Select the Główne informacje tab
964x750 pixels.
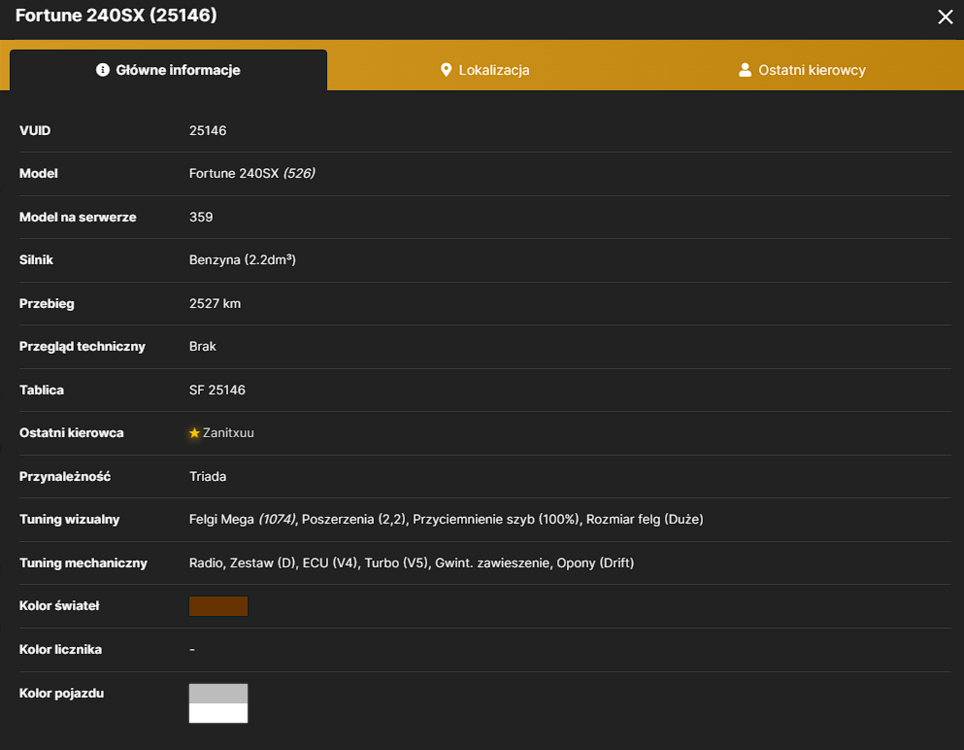(168, 70)
